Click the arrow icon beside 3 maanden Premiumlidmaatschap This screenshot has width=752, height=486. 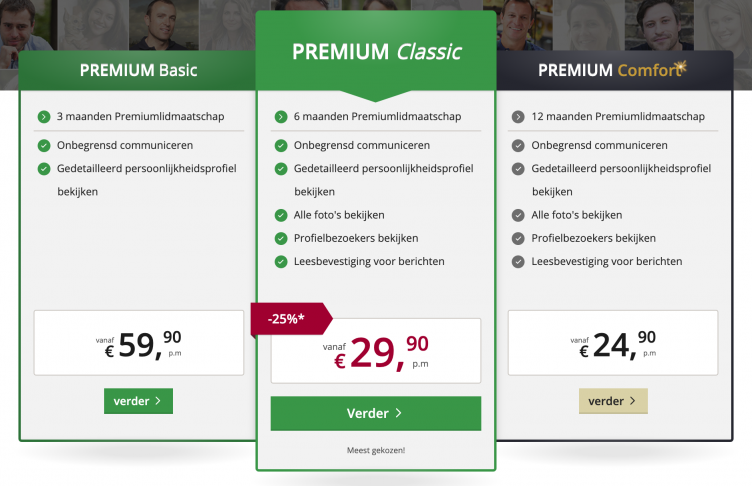[x=44, y=117]
